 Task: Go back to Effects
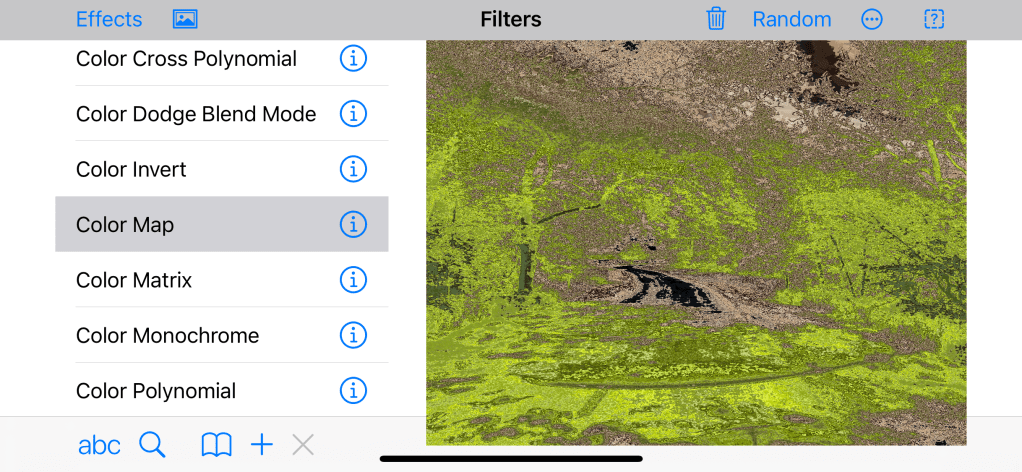(109, 20)
